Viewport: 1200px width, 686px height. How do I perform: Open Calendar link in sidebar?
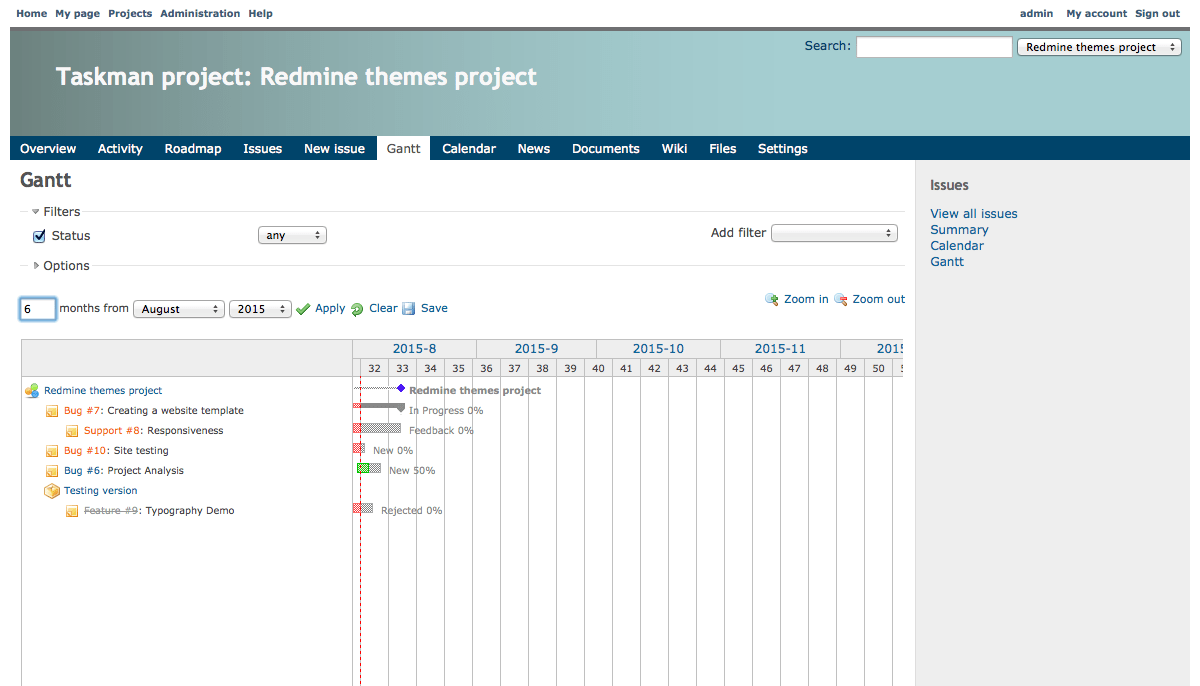[957, 245]
